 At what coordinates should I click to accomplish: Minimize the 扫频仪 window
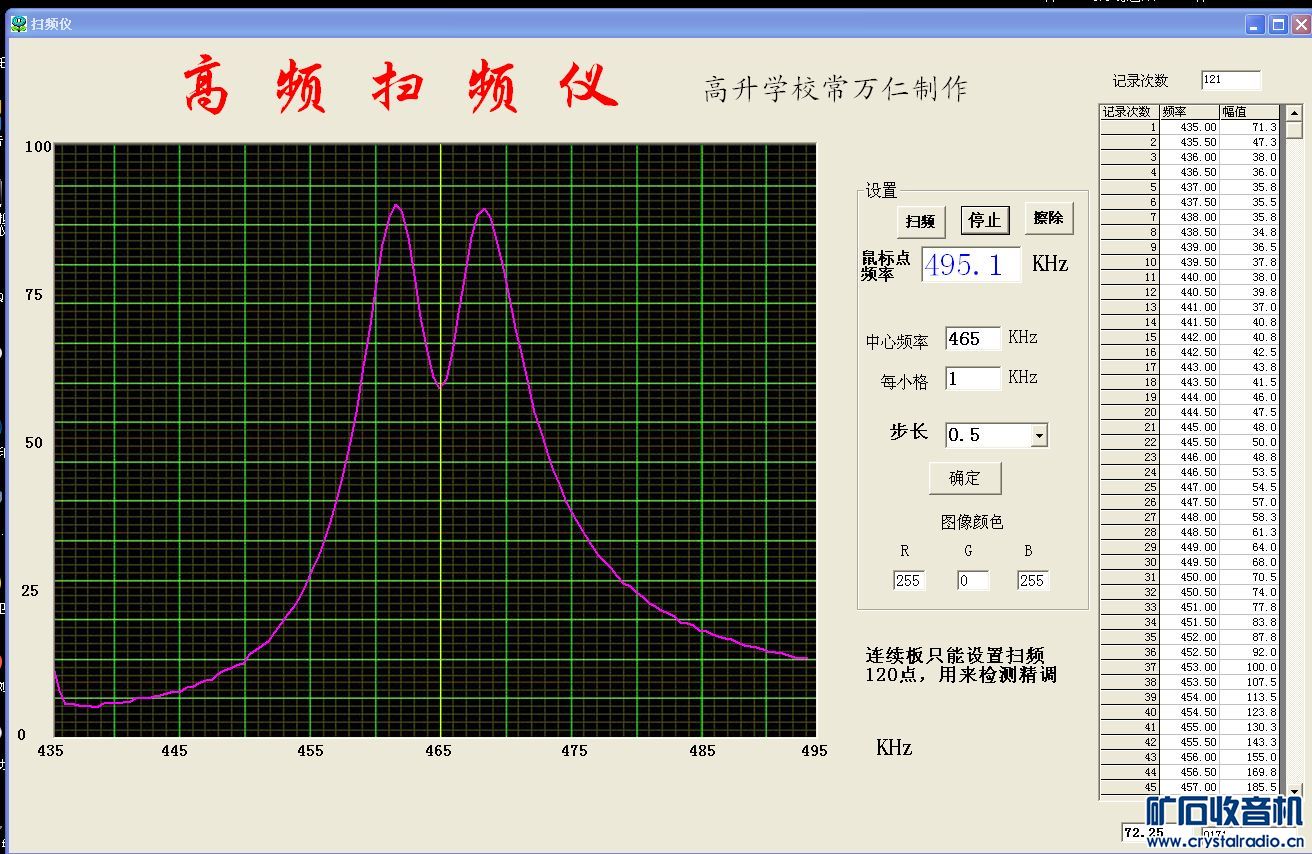pyautogui.click(x=1256, y=25)
